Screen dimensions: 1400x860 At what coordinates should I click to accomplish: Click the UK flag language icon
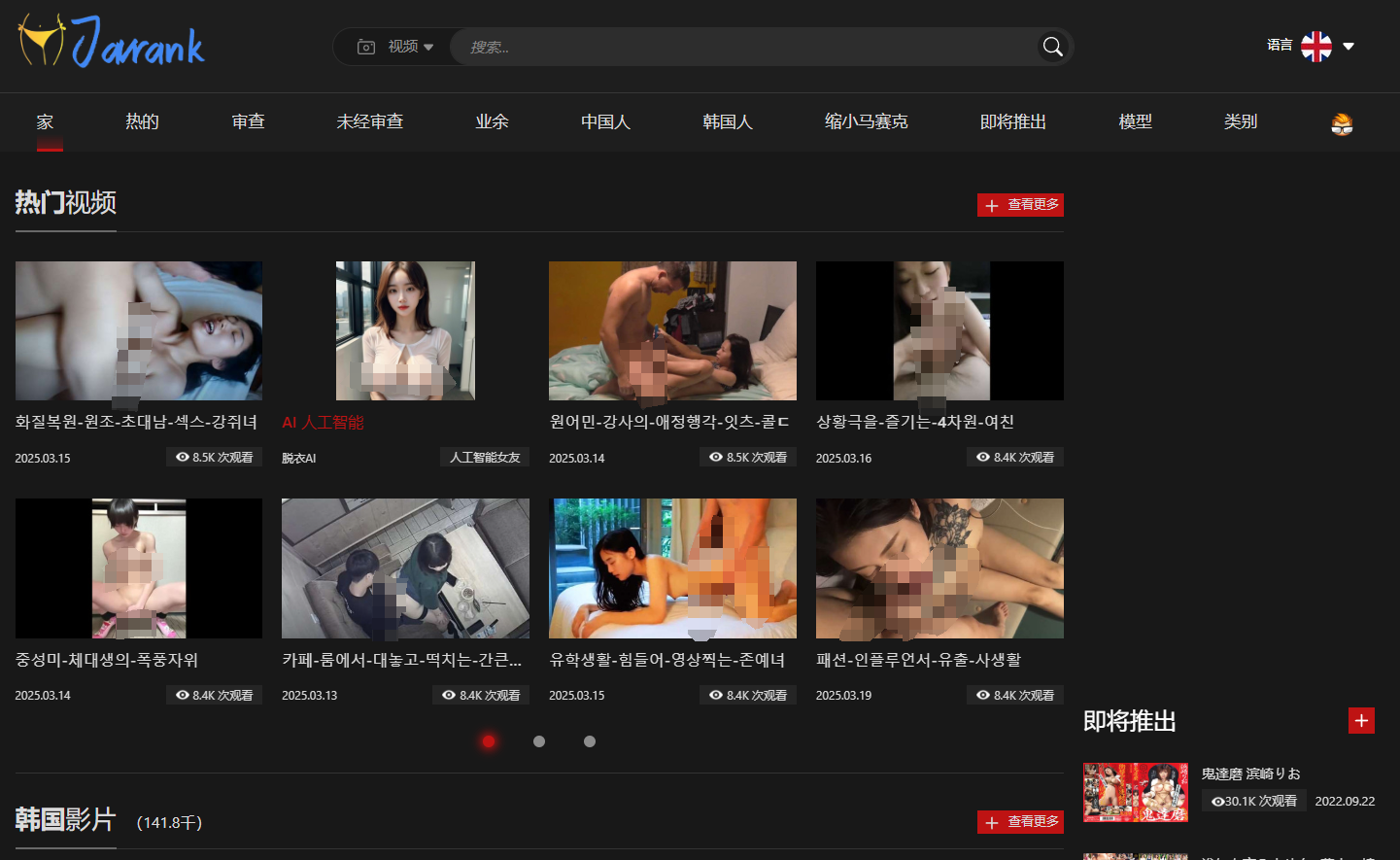[1316, 46]
